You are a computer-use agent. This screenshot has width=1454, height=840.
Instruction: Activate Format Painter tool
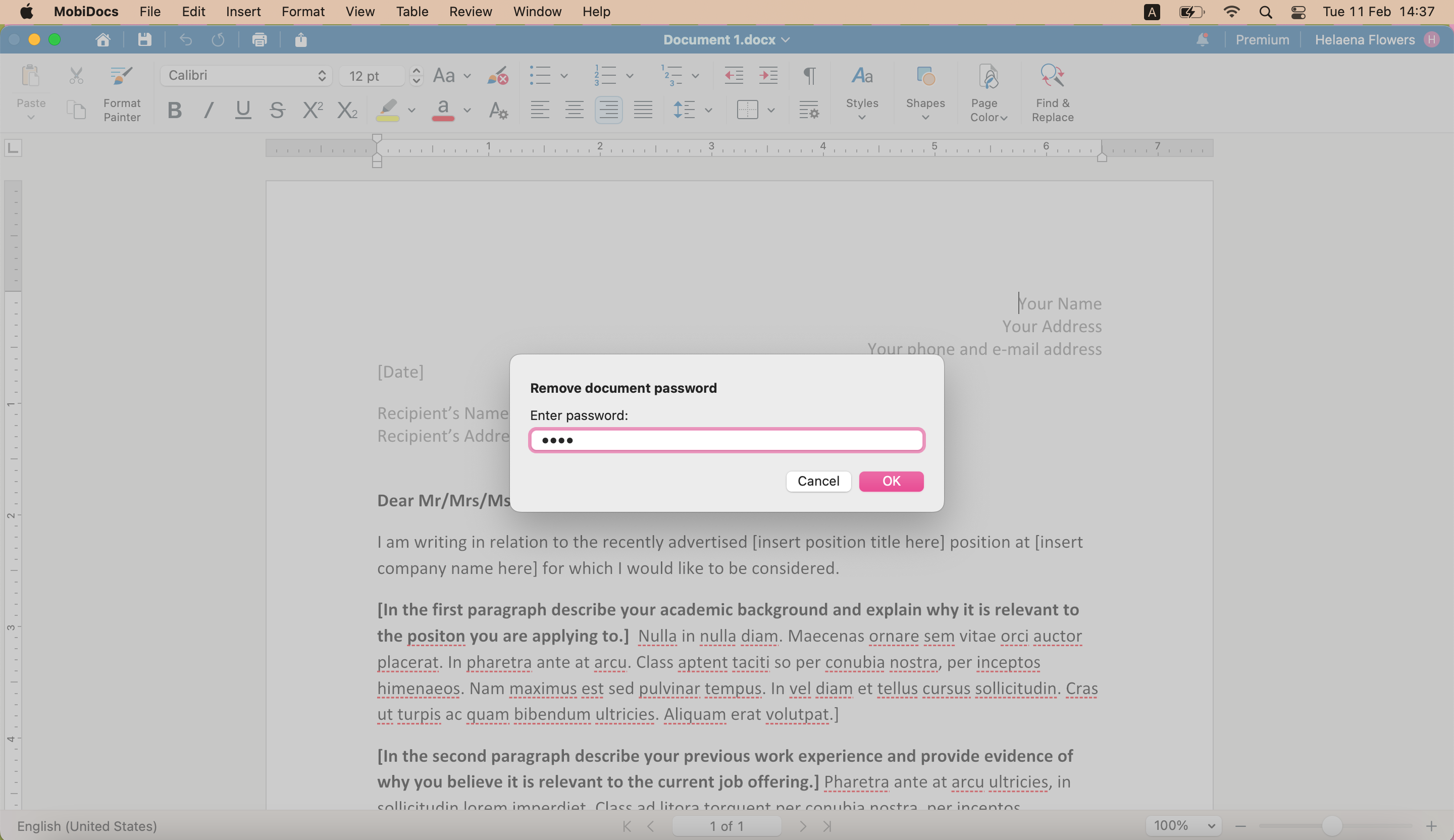pos(122,93)
